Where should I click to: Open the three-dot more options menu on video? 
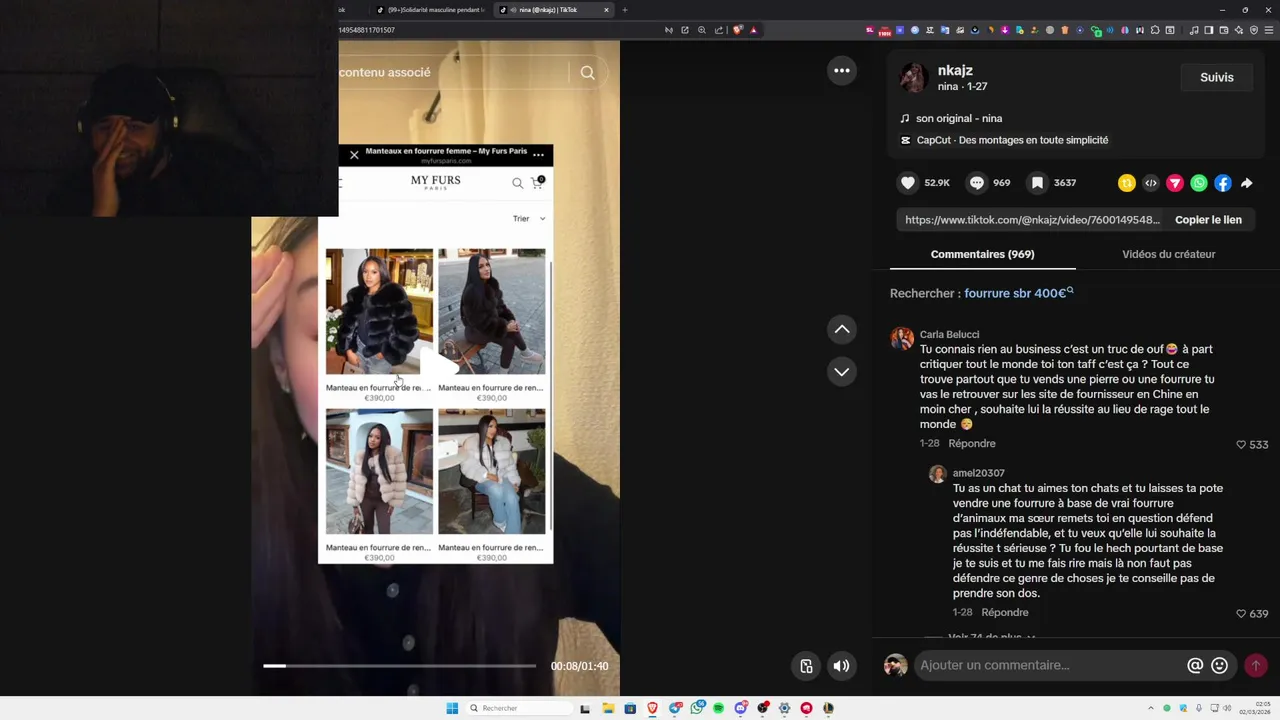842,70
